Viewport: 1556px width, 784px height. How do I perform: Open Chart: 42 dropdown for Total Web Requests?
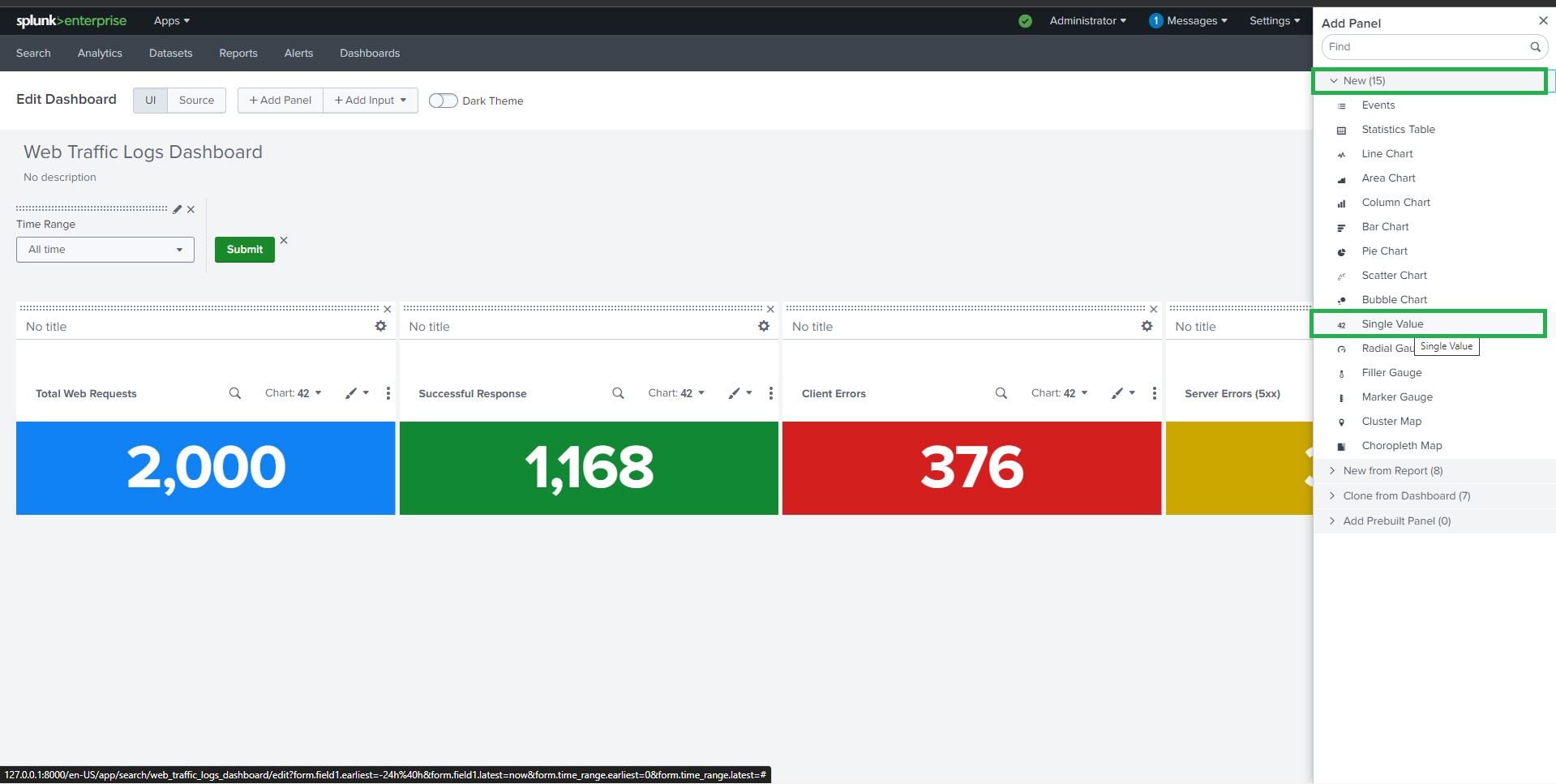click(294, 393)
